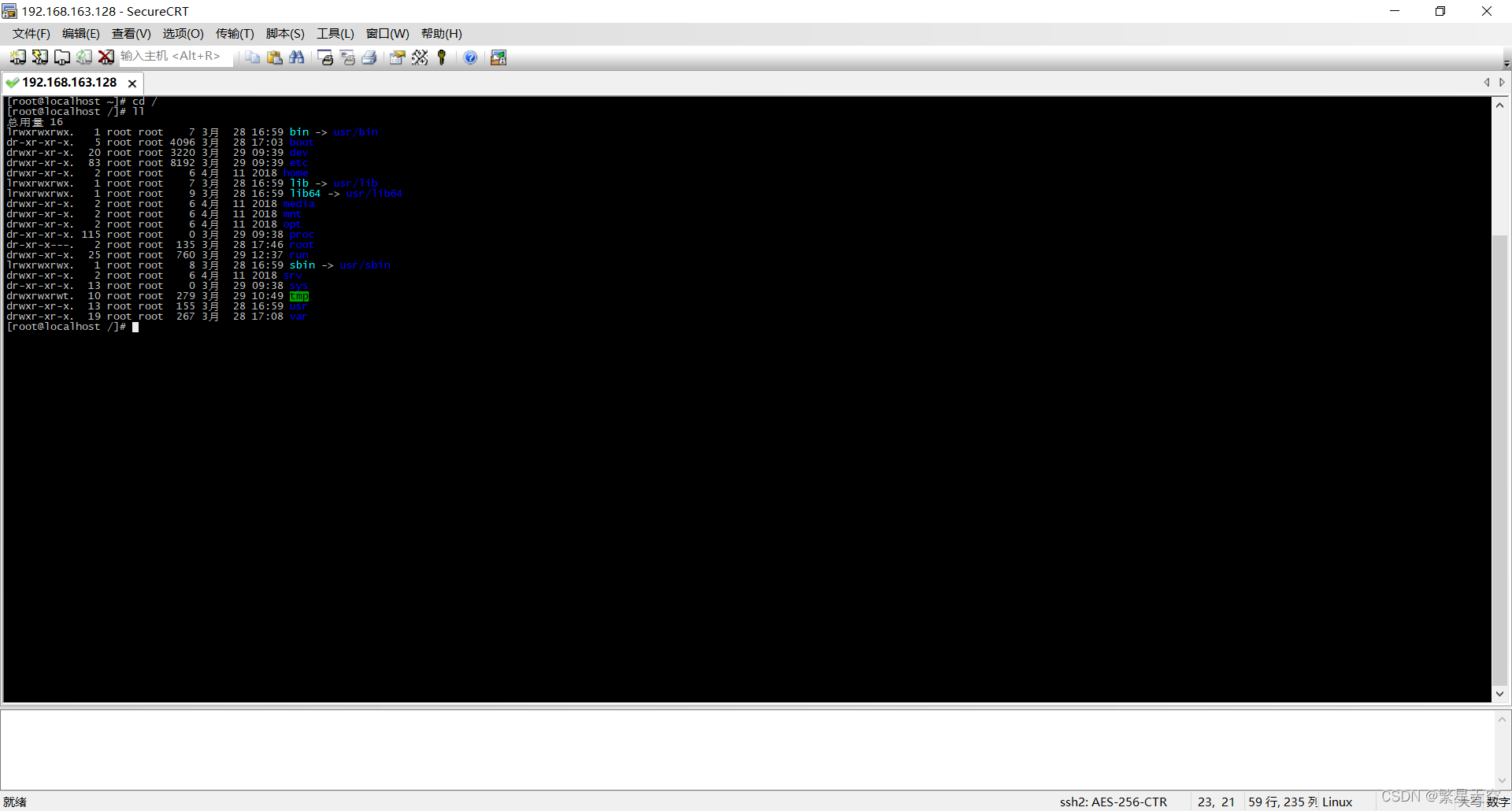Open the 窗口(W) menu
This screenshot has height=811, width=1512.
[387, 34]
